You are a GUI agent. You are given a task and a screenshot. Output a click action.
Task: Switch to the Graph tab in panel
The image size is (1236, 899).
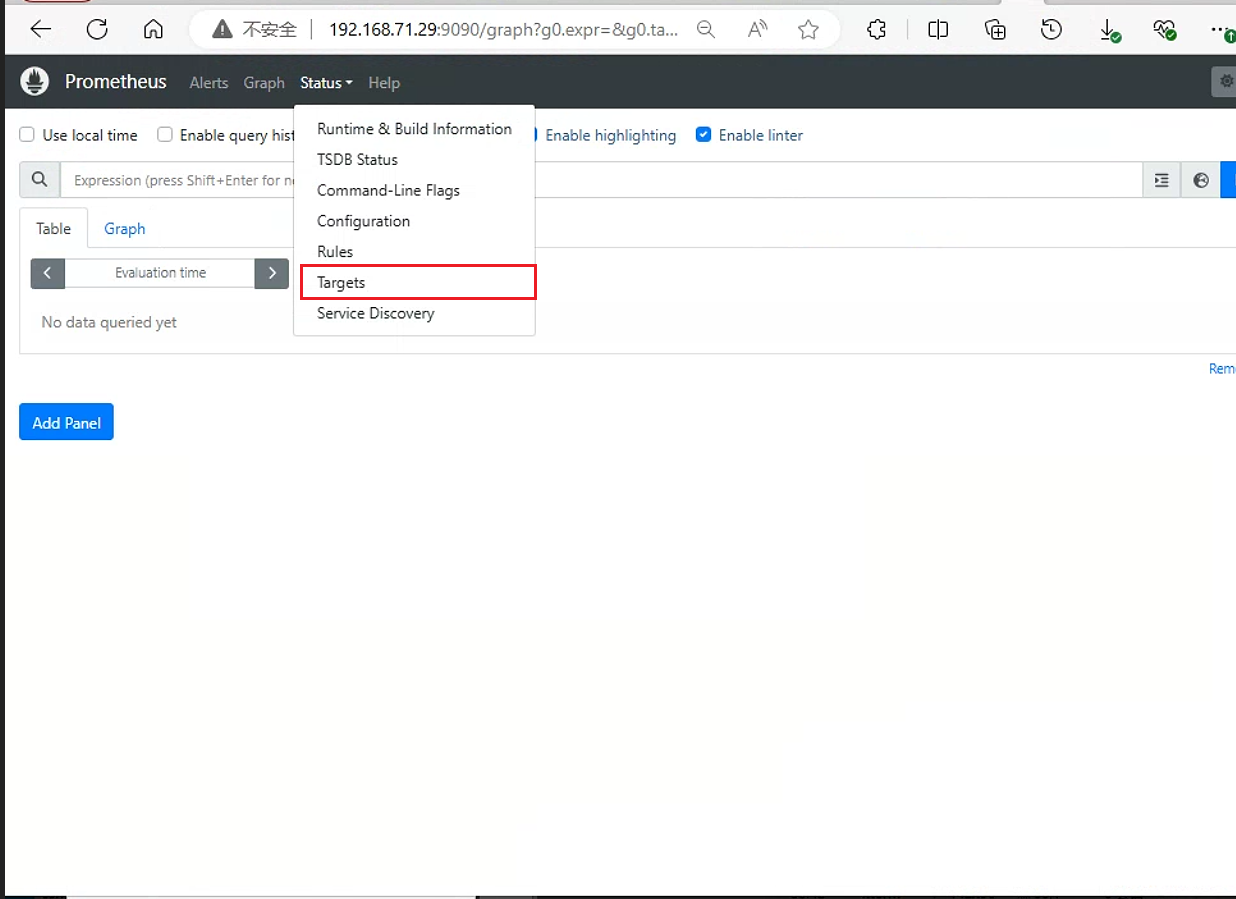(125, 229)
